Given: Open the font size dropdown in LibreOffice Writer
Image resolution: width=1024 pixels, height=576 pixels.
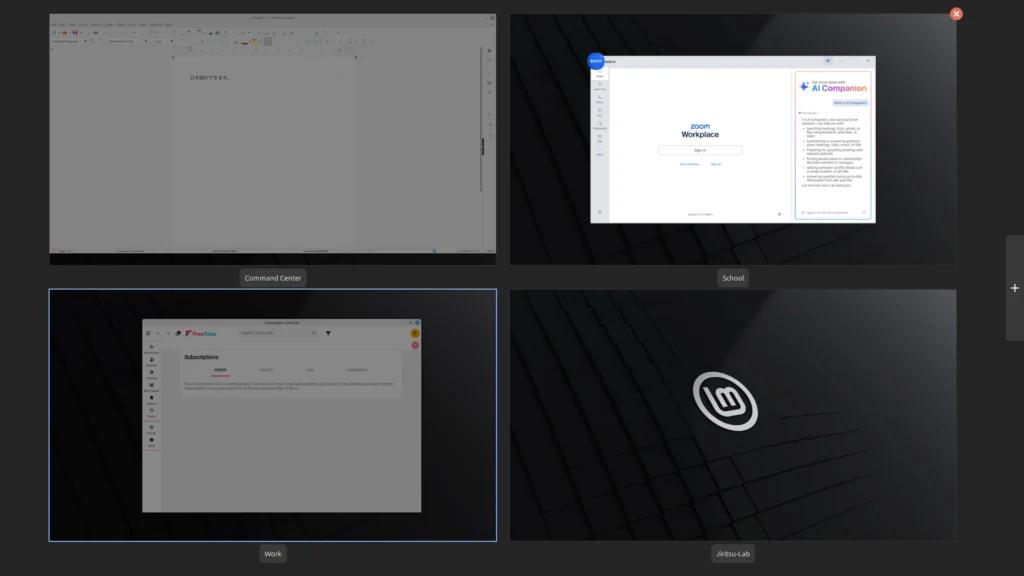Looking at the screenshot, I should (x=171, y=41).
